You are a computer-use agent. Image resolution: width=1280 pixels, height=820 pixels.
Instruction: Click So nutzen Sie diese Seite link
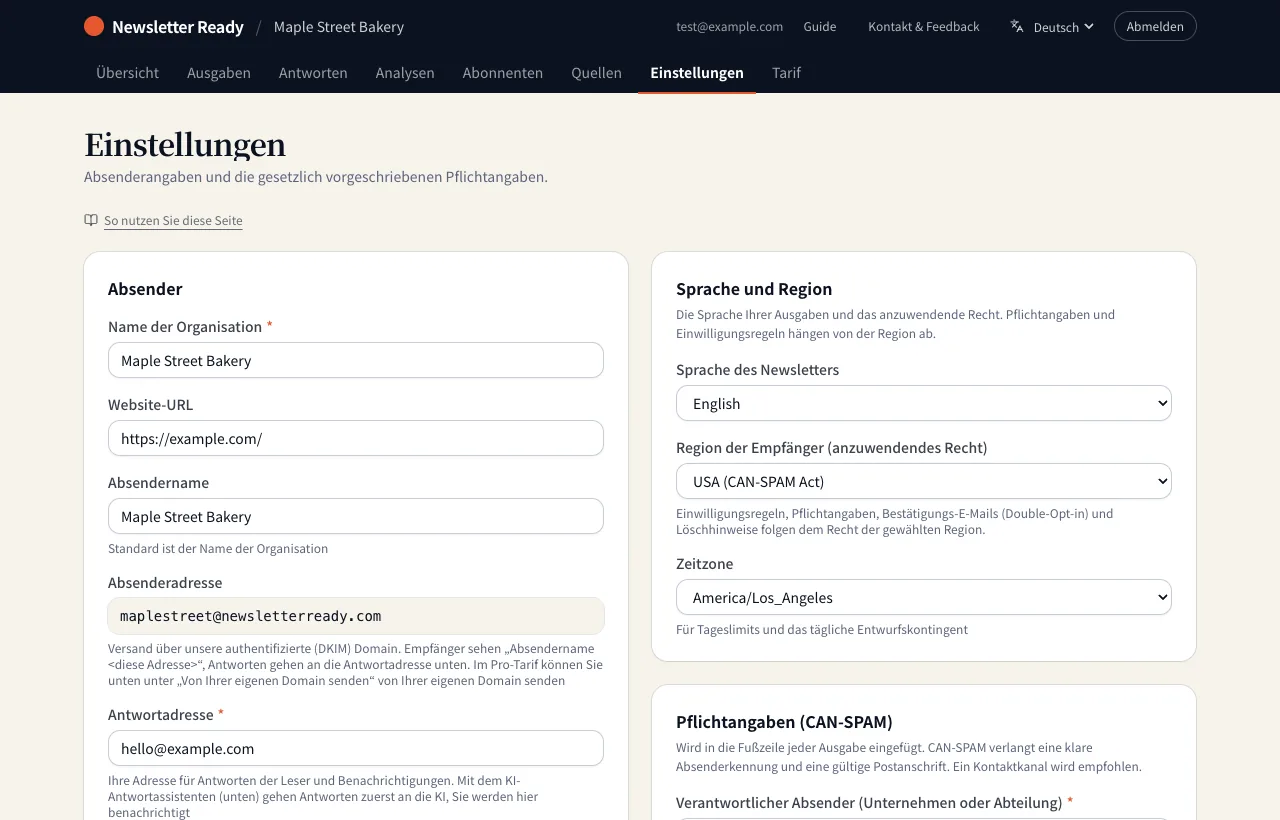click(x=173, y=220)
